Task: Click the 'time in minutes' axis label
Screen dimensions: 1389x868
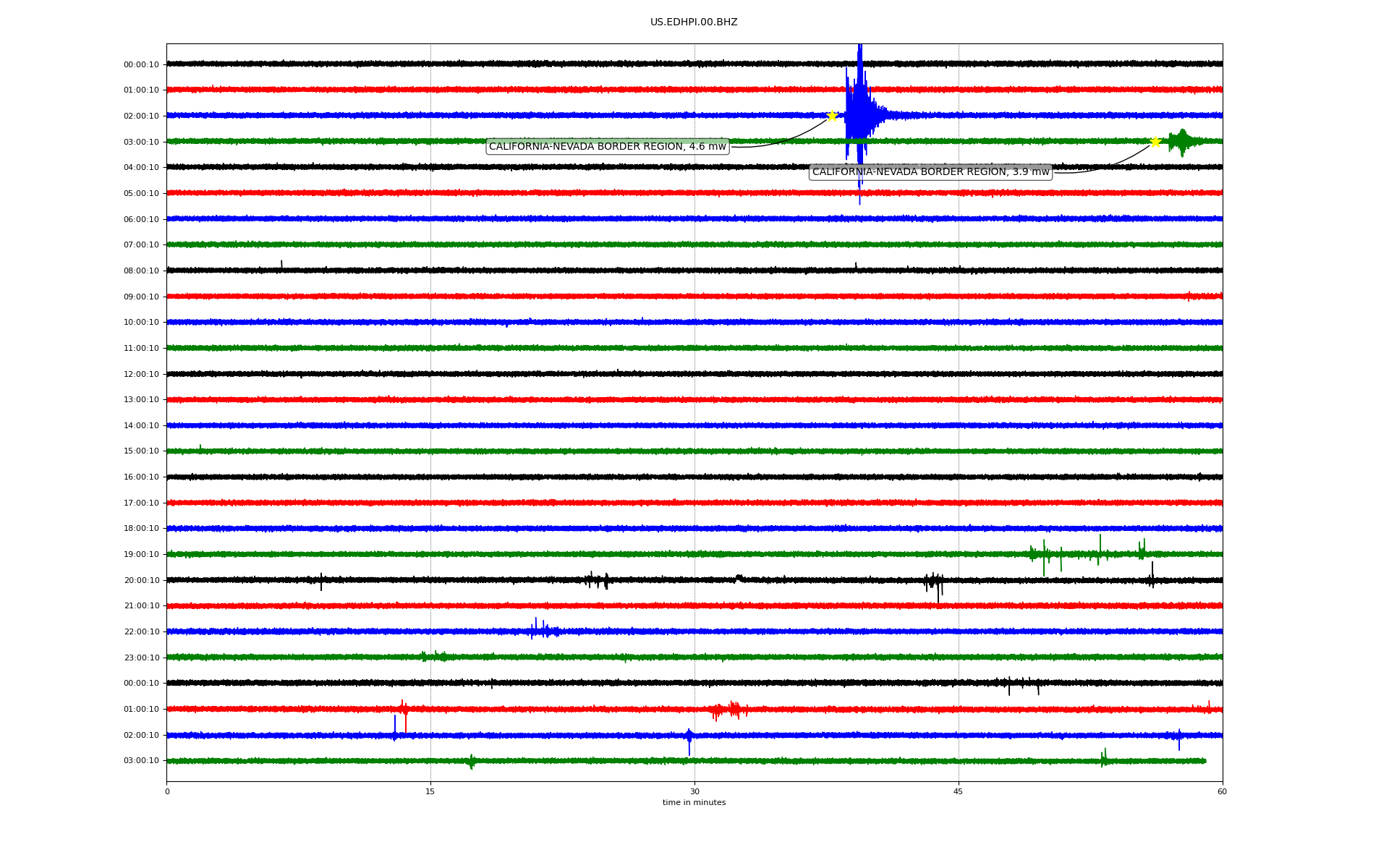Action: [x=694, y=803]
